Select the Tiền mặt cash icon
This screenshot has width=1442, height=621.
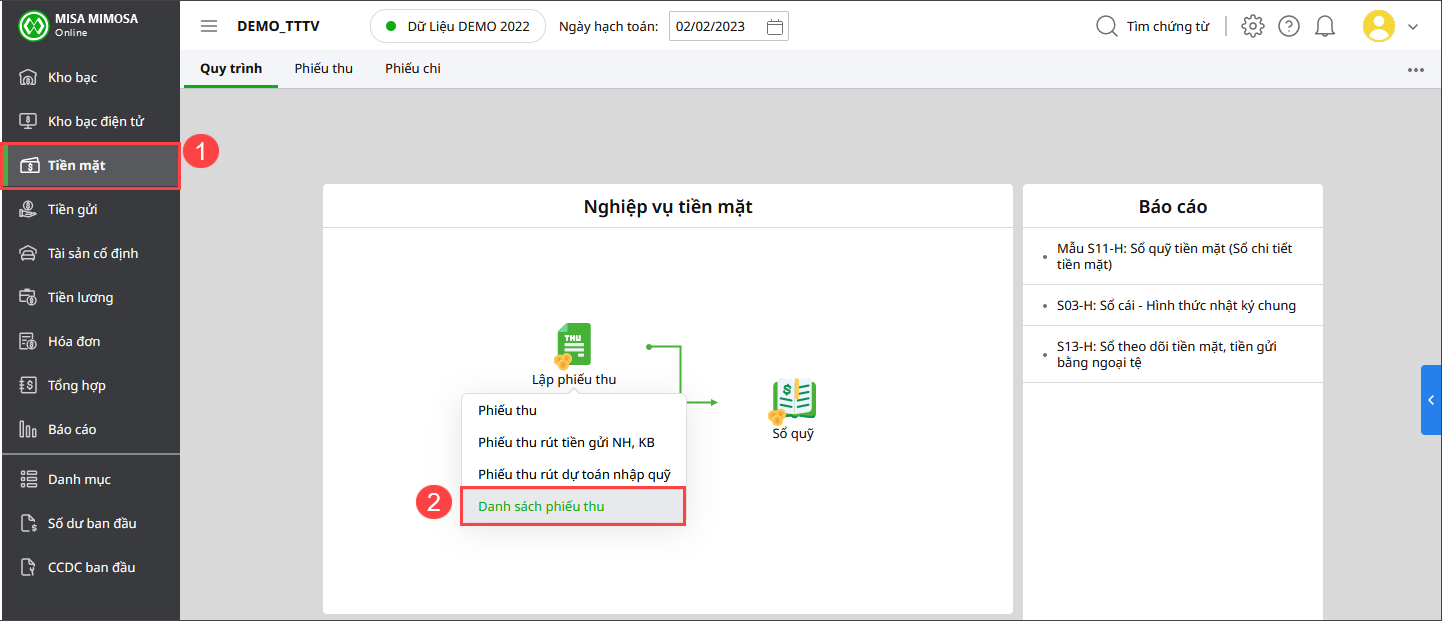(29, 166)
